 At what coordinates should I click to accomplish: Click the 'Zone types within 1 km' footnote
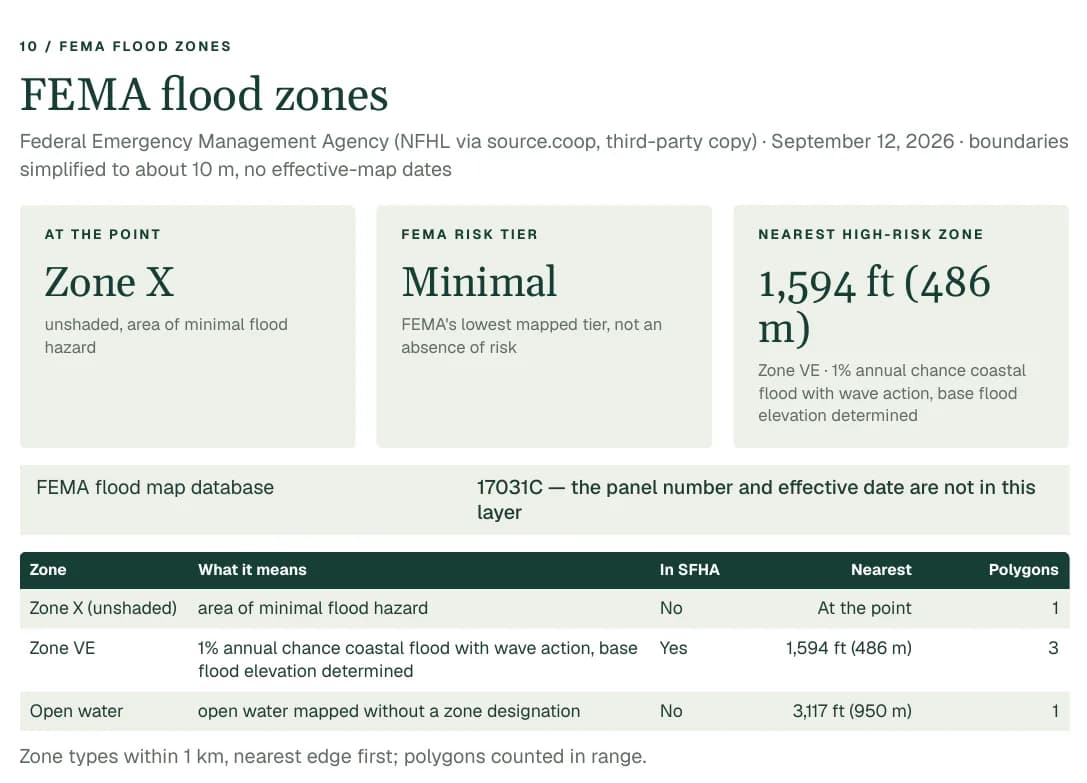coord(333,757)
